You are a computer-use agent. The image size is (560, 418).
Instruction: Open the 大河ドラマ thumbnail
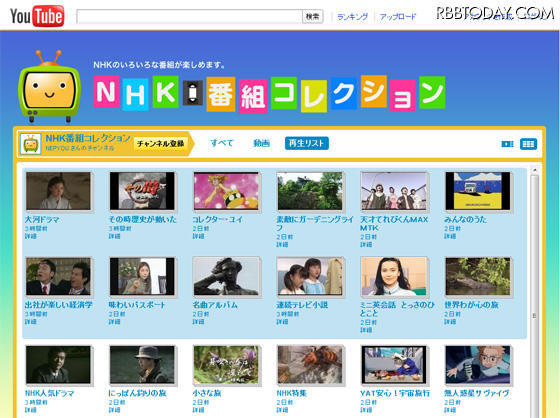[58, 191]
